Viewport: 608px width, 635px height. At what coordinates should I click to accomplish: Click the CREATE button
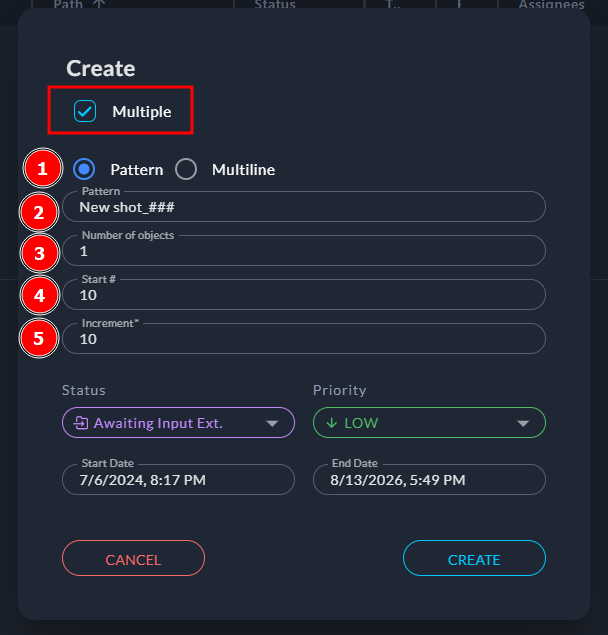[474, 559]
